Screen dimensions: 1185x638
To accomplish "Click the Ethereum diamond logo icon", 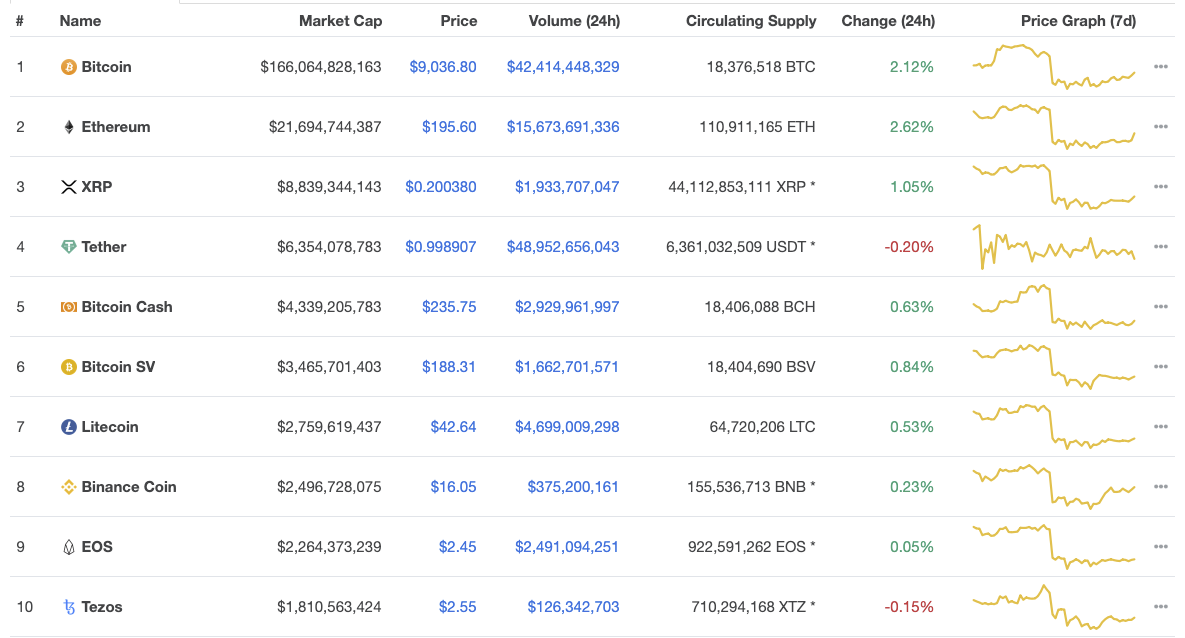I will point(69,127).
